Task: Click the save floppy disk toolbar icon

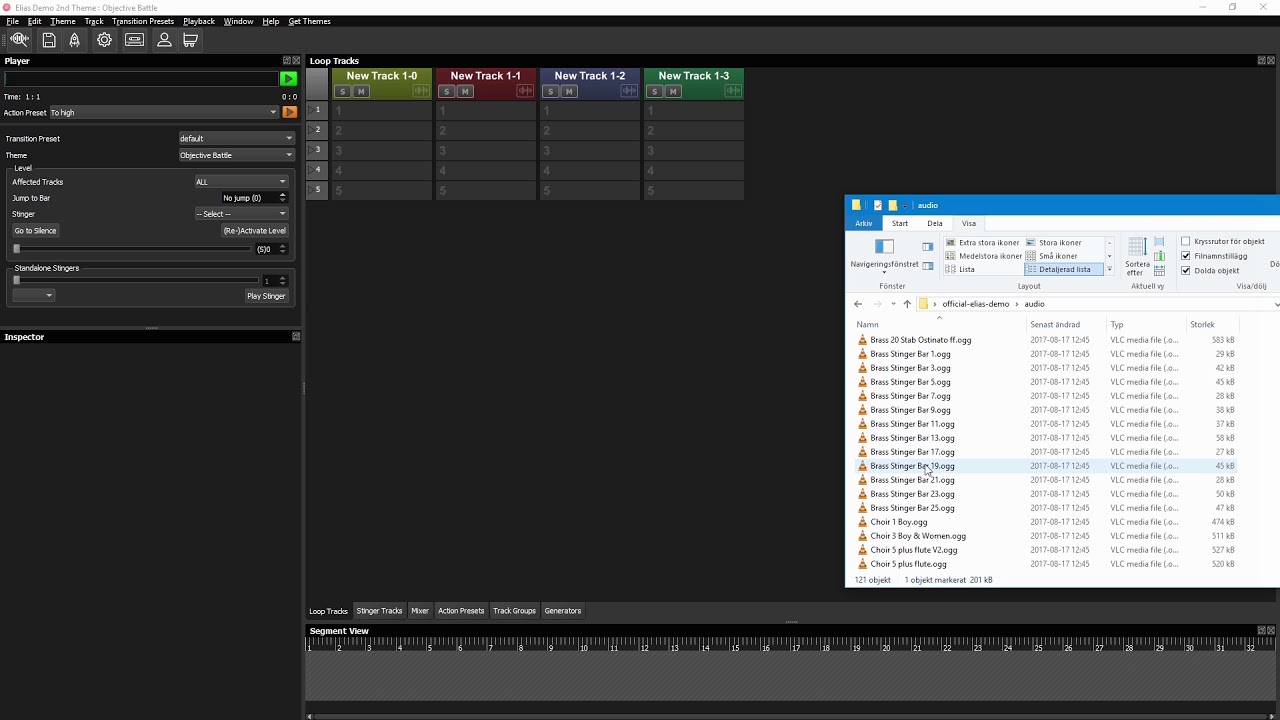Action: coord(49,40)
